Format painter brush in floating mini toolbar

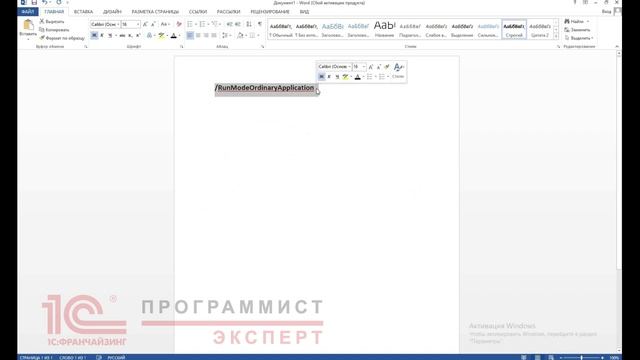pyautogui.click(x=387, y=67)
